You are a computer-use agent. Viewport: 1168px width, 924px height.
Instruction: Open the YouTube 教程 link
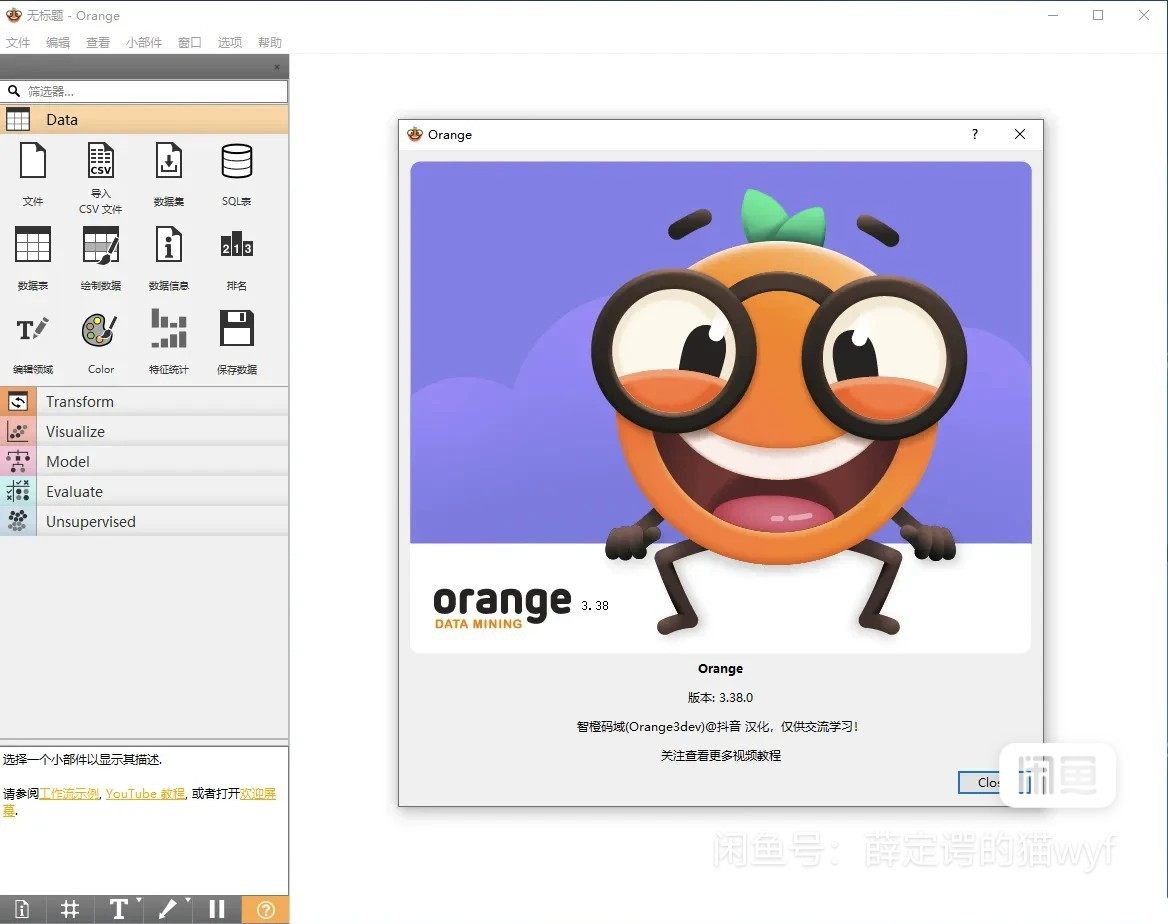(x=145, y=794)
